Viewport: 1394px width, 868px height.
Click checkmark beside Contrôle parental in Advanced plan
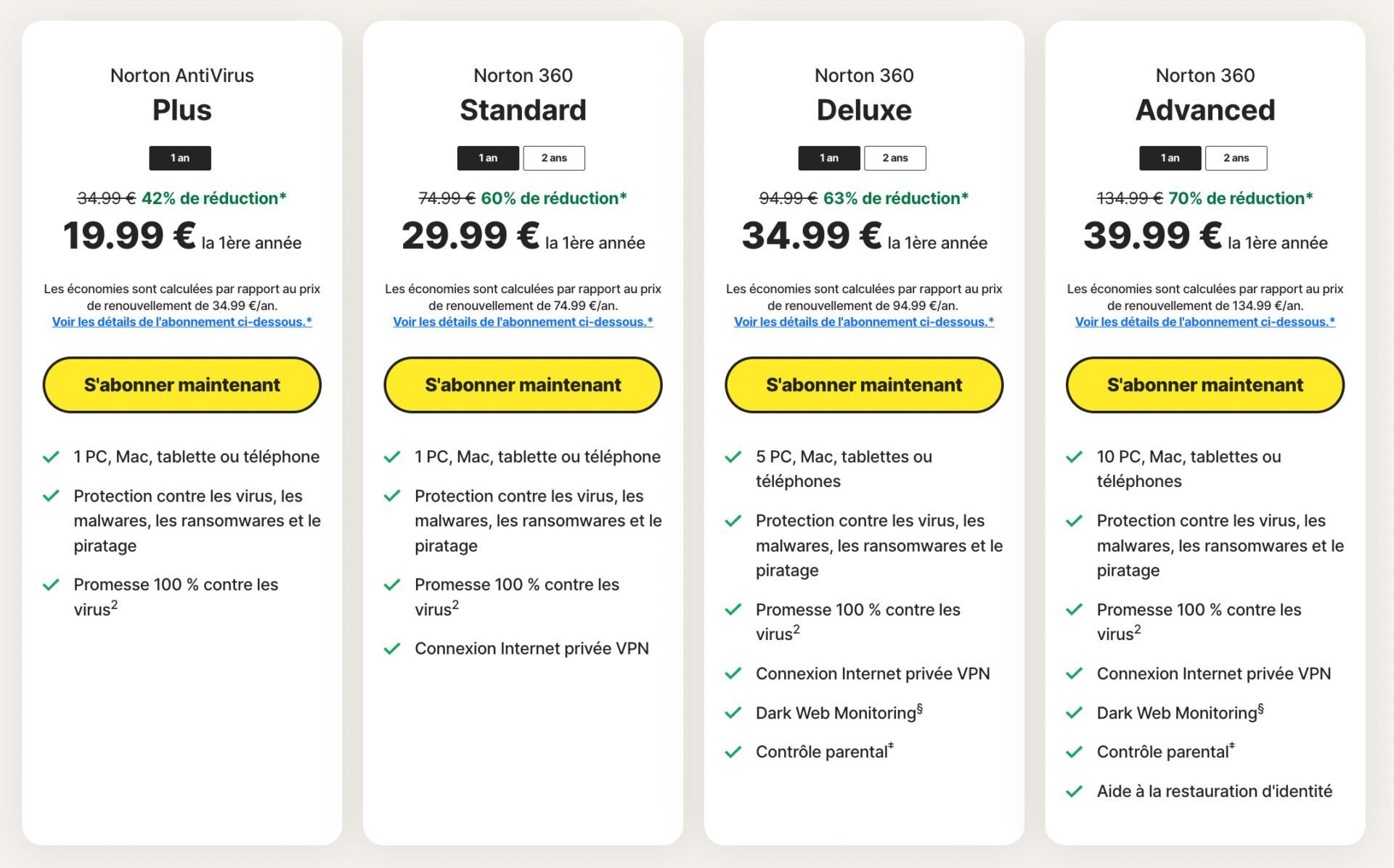pyautogui.click(x=1074, y=752)
